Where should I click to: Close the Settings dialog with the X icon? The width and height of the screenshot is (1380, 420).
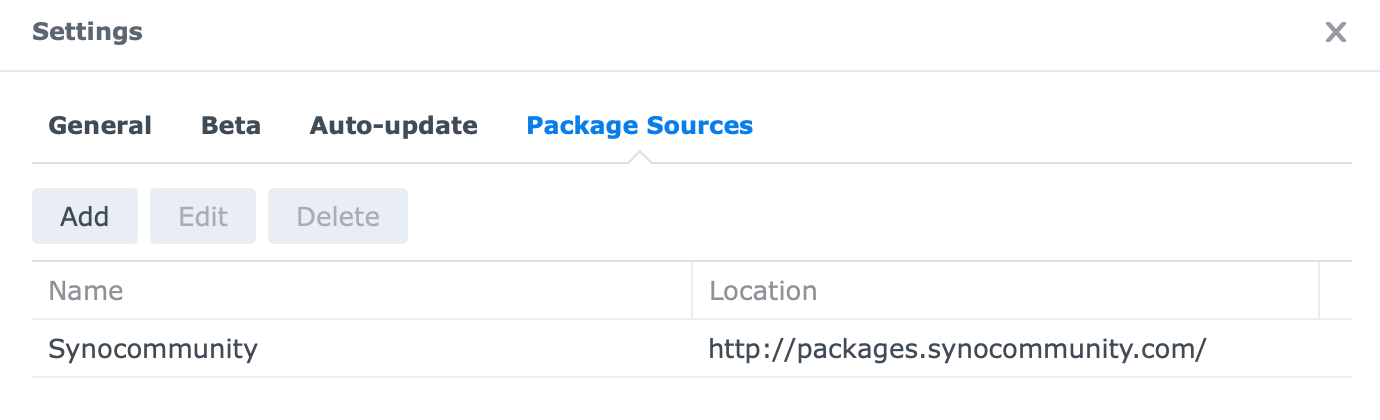pyautogui.click(x=1335, y=32)
